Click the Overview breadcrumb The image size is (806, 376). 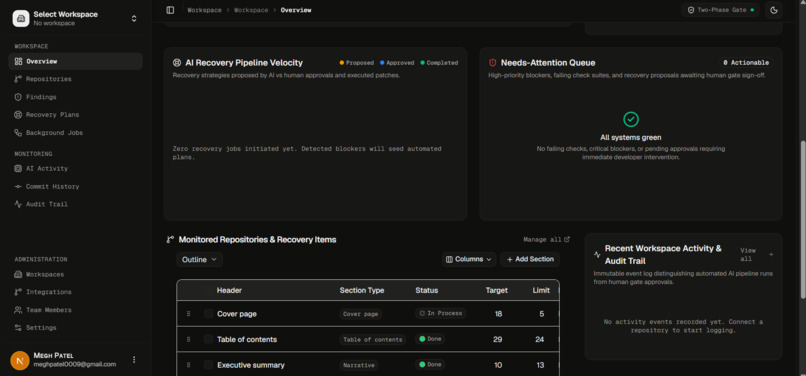click(296, 10)
